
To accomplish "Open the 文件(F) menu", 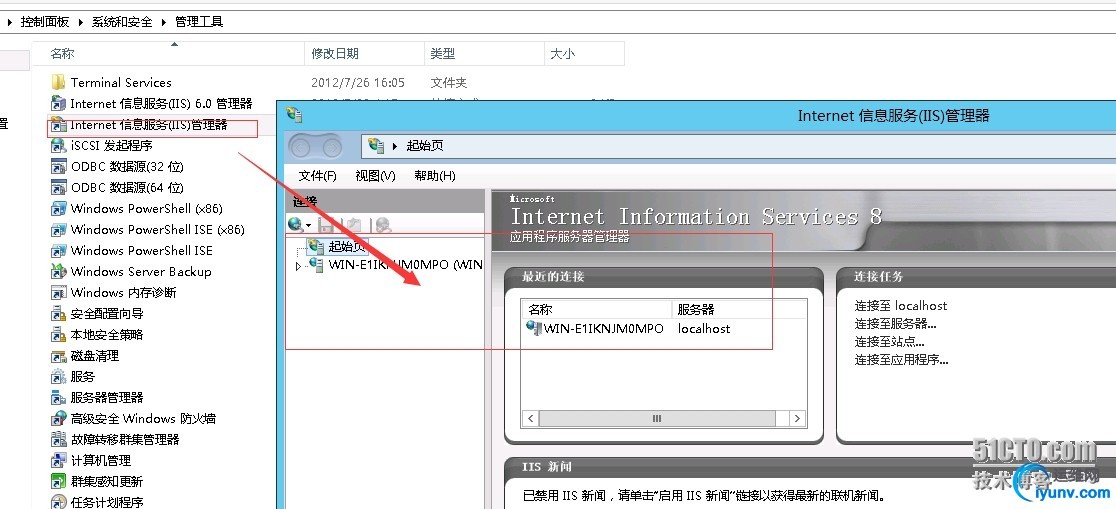I will (x=317, y=176).
